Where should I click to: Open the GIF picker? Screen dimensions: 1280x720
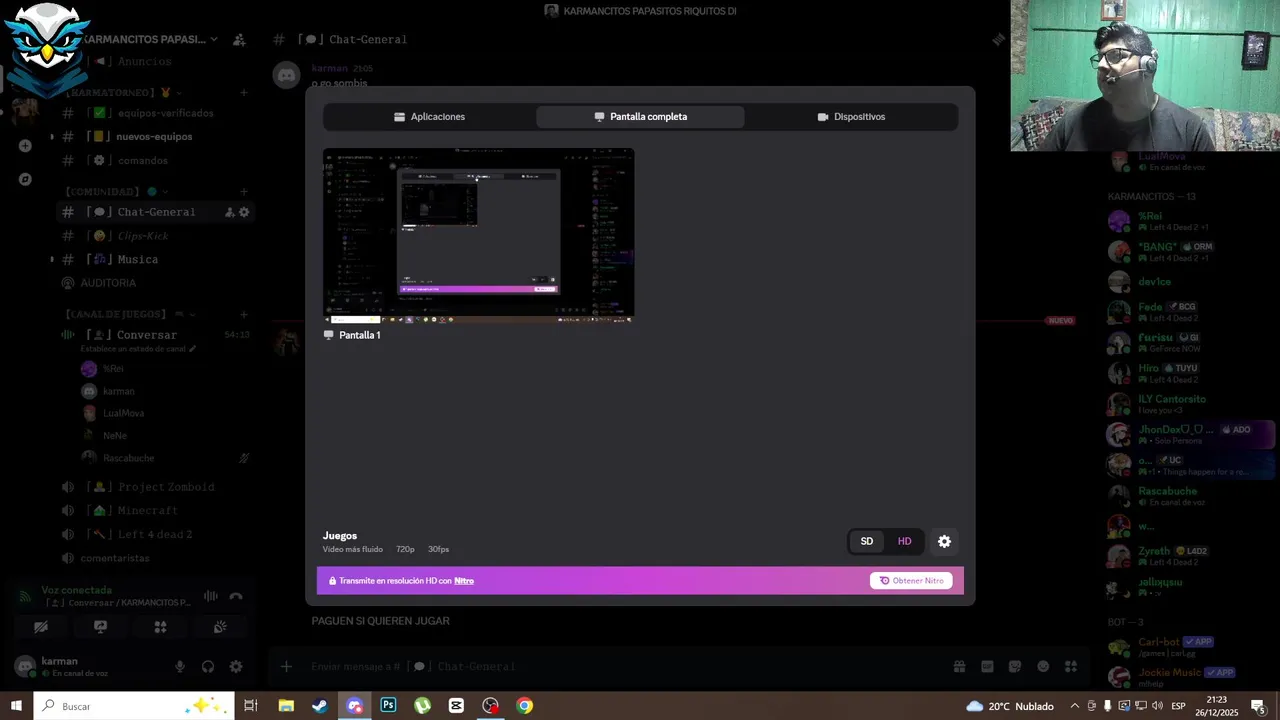point(987,667)
